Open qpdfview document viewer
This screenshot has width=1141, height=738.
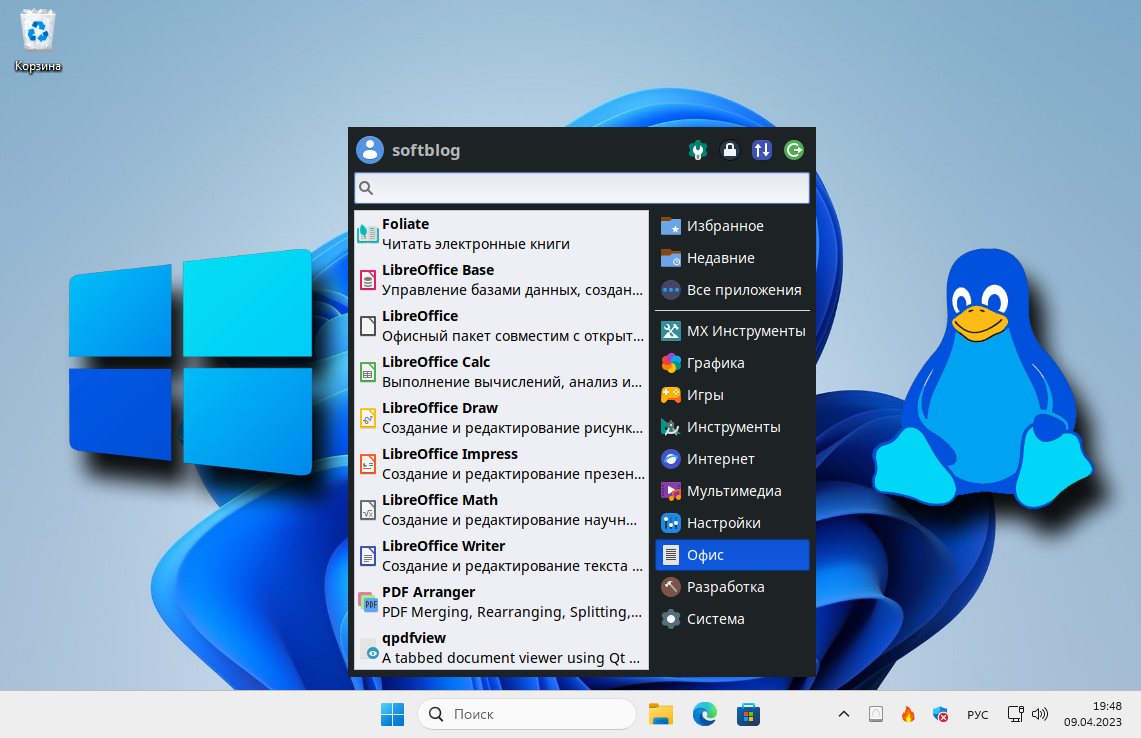(501, 647)
